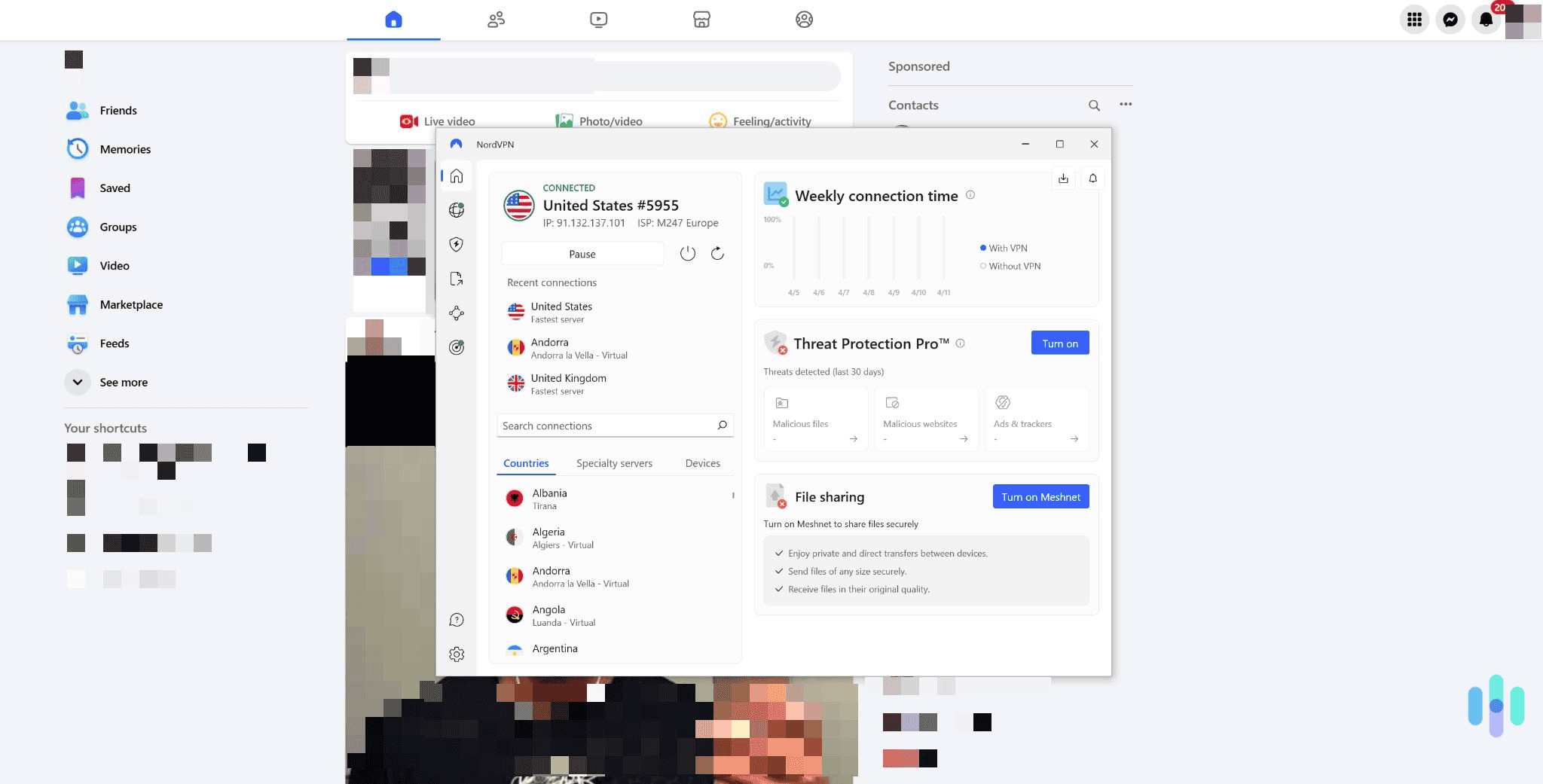Switch to the Devices tab
This screenshot has height=784, width=1543.
(702, 463)
